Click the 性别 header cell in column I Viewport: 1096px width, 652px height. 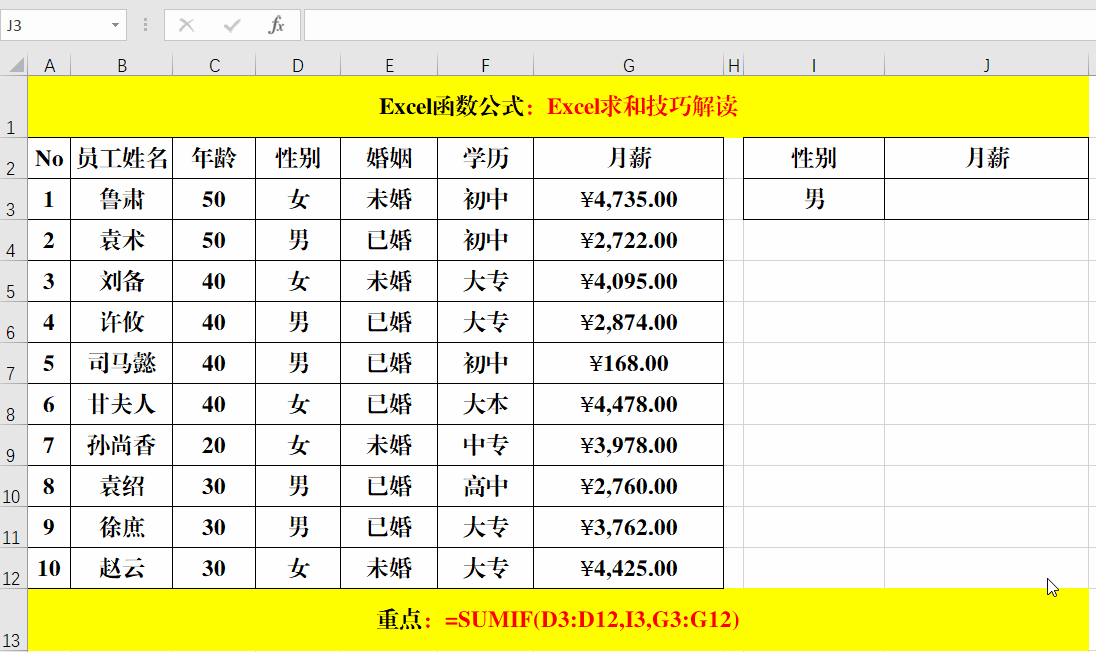point(814,157)
